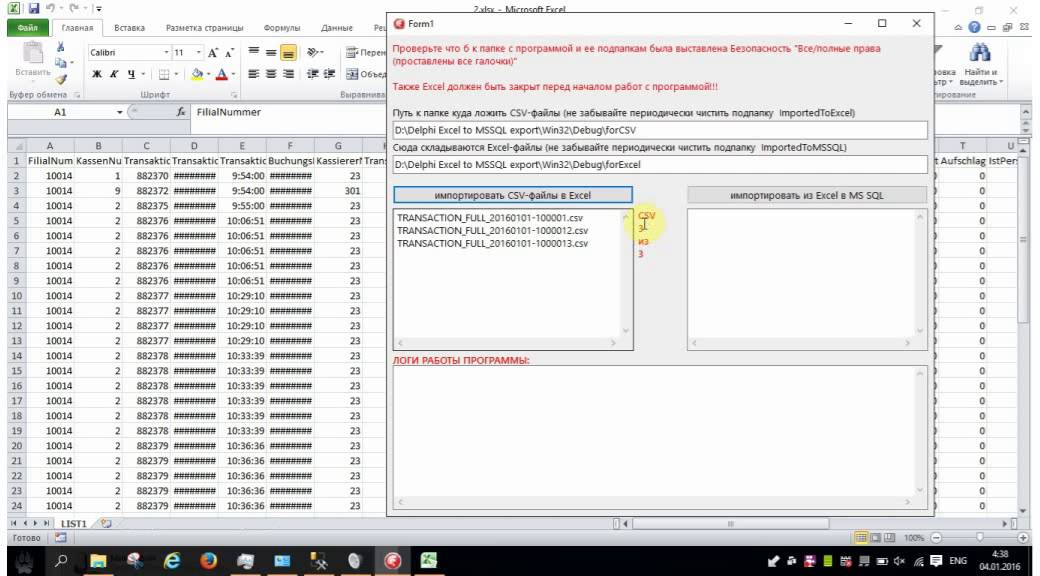
Task: Center cell text horizontally
Action: pos(271,74)
